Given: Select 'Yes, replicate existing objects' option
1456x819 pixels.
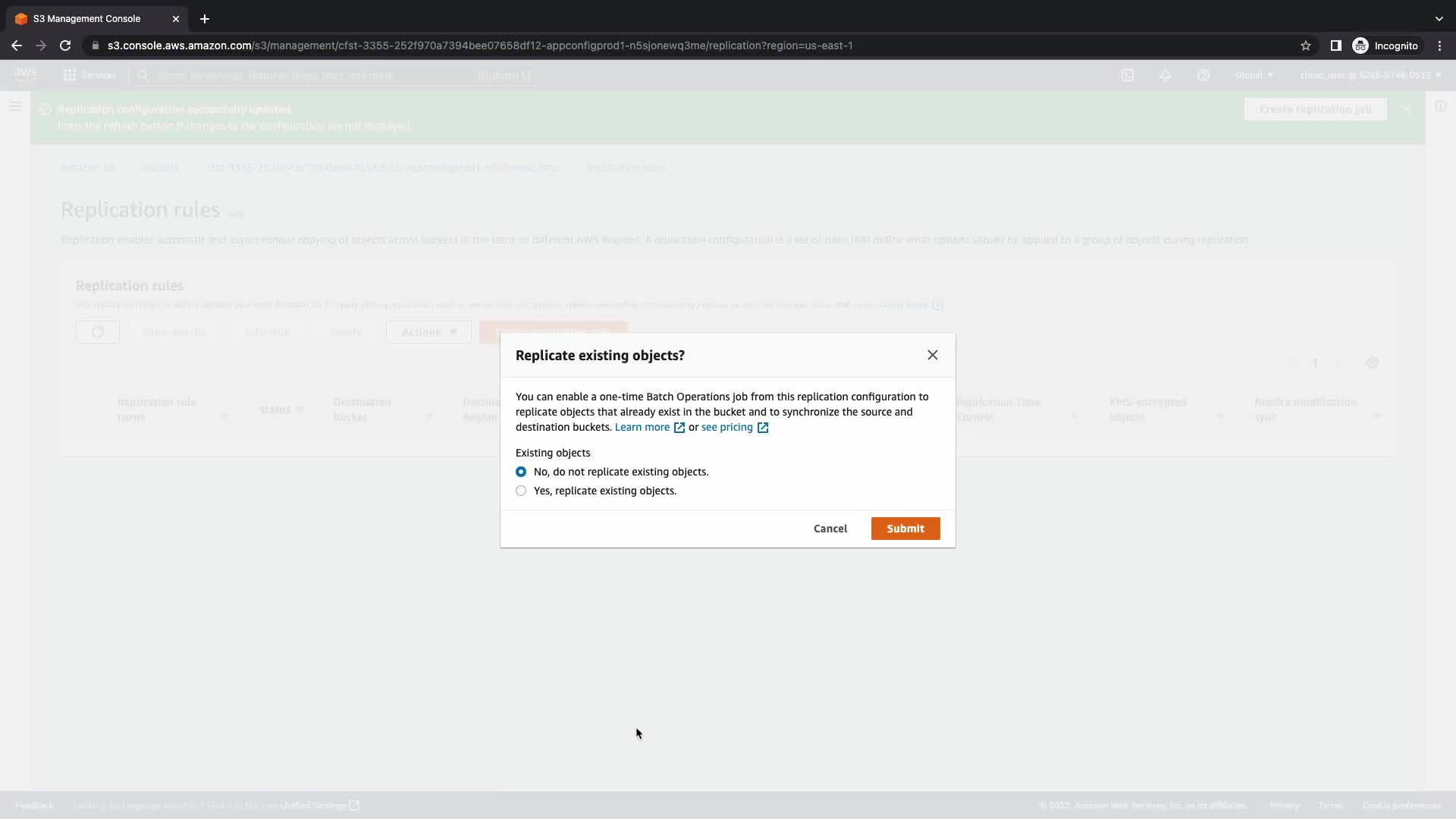Looking at the screenshot, I should click(521, 491).
